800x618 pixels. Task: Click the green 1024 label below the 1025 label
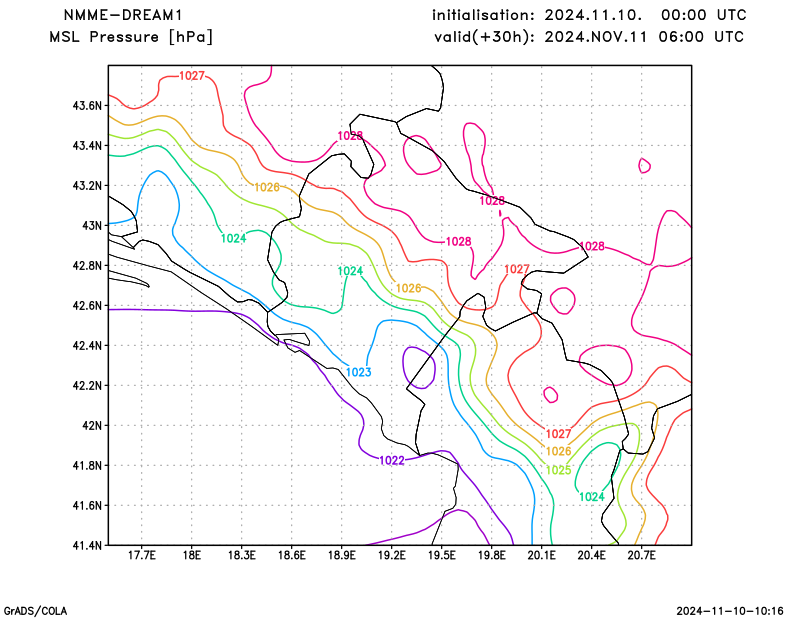[592, 497]
